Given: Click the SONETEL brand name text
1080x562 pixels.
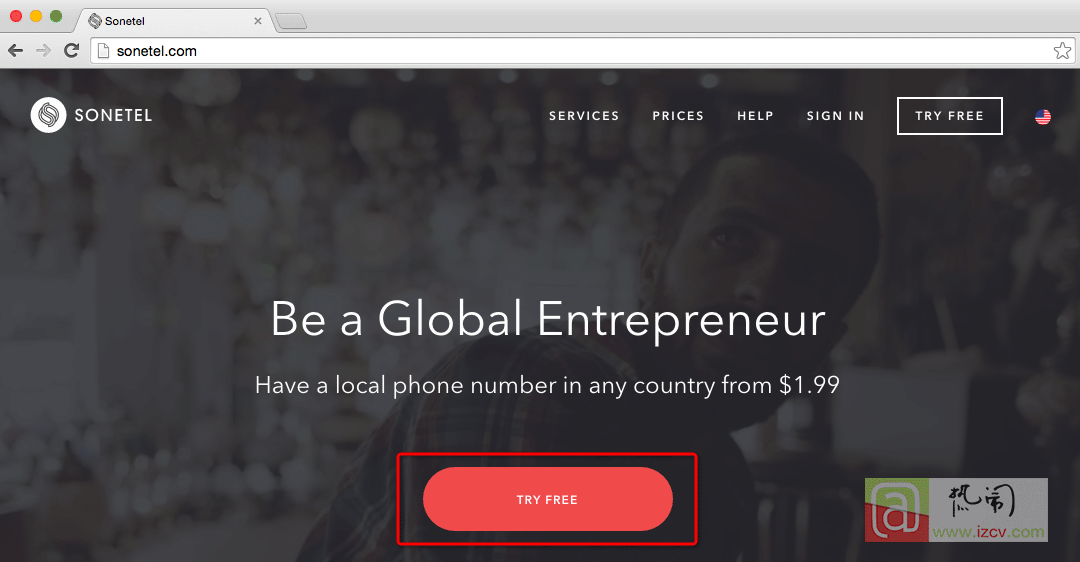Looking at the screenshot, I should pos(113,116).
